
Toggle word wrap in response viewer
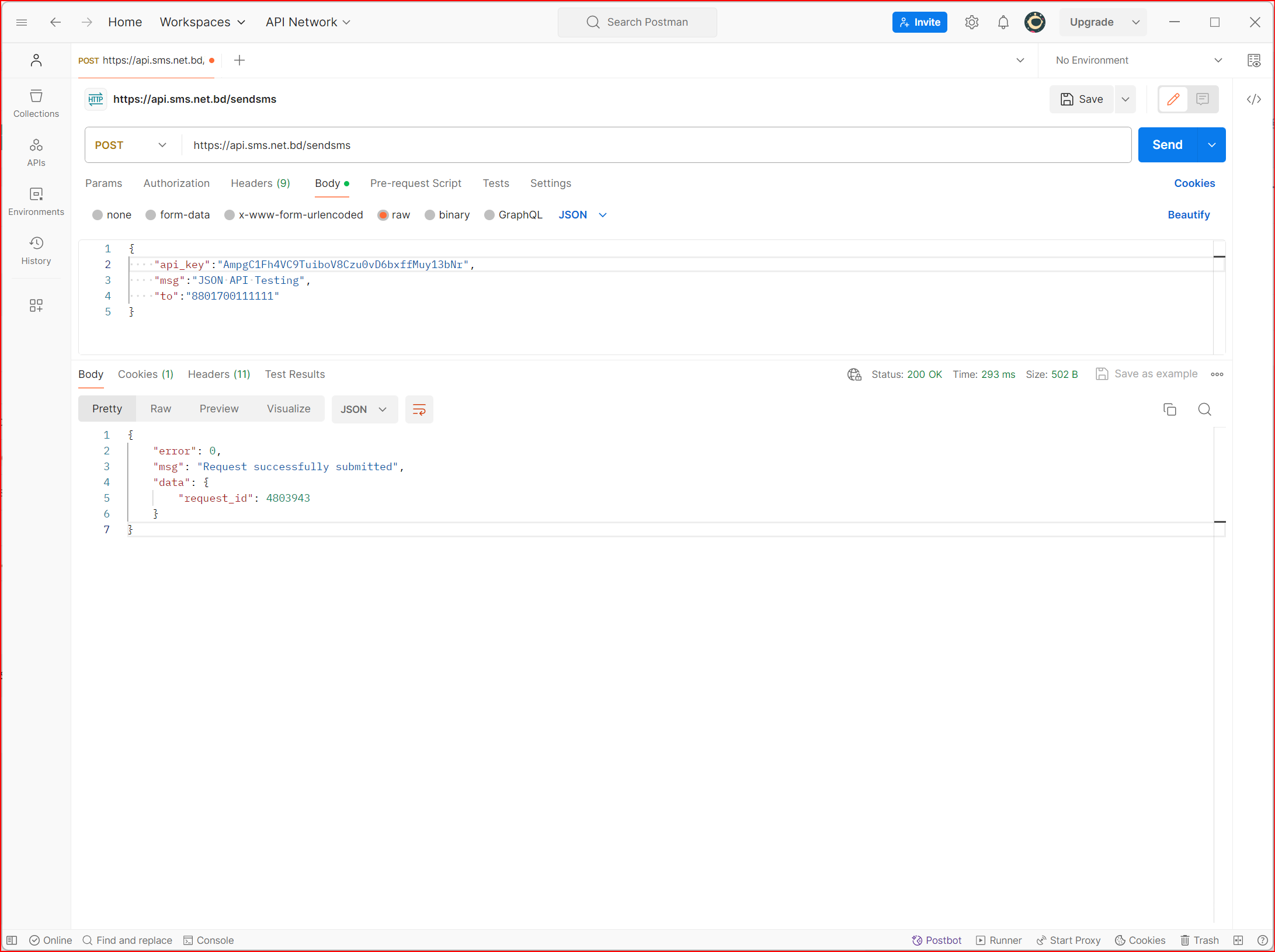coord(419,409)
